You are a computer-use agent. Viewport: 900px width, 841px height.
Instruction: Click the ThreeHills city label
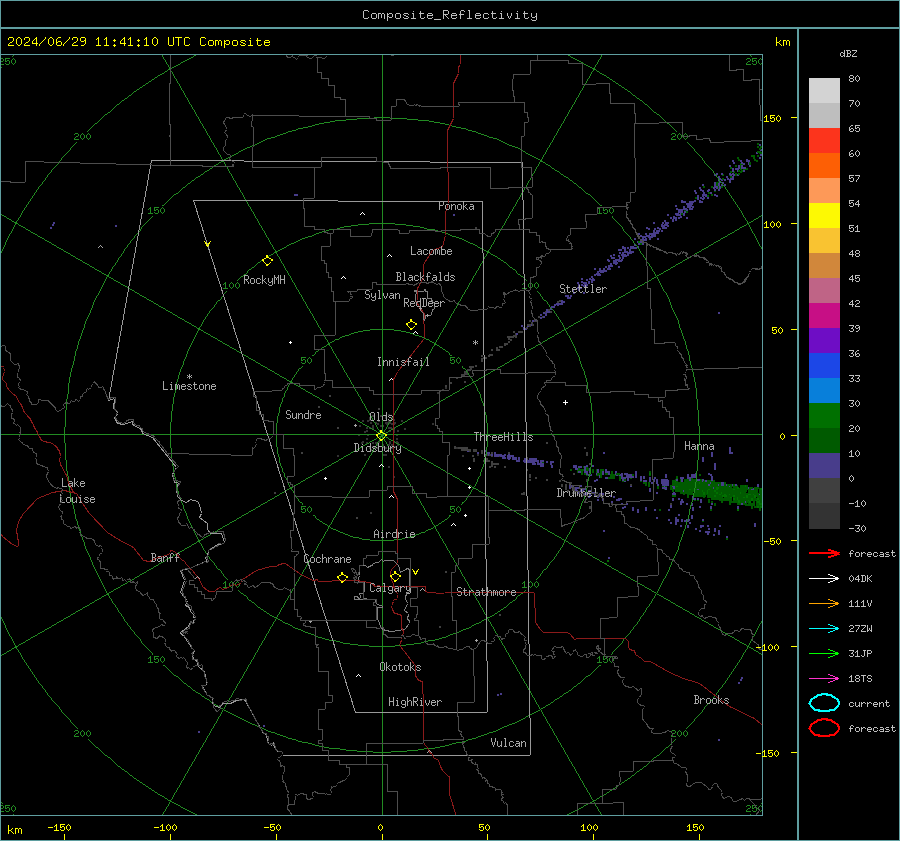click(x=503, y=437)
